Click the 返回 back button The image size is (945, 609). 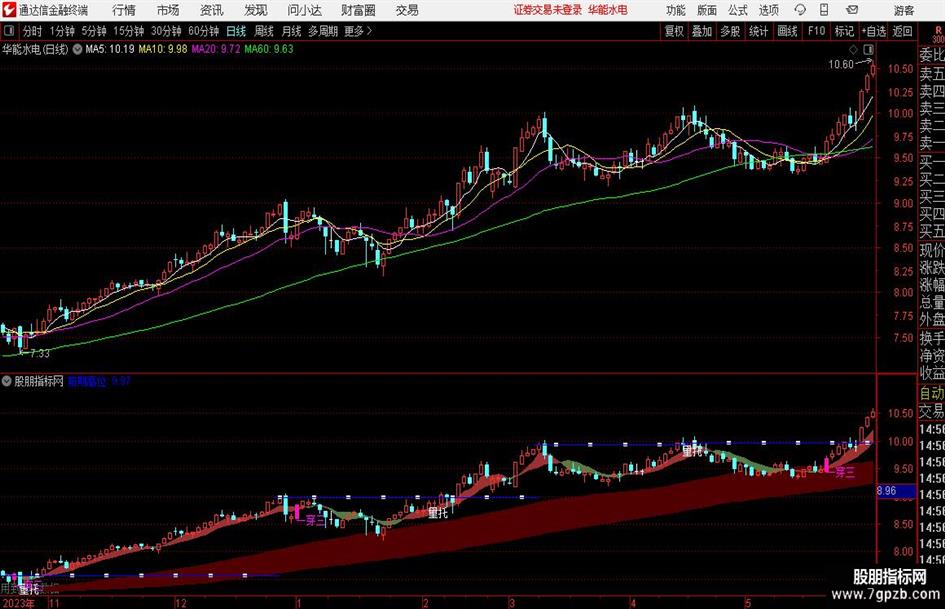click(x=902, y=31)
